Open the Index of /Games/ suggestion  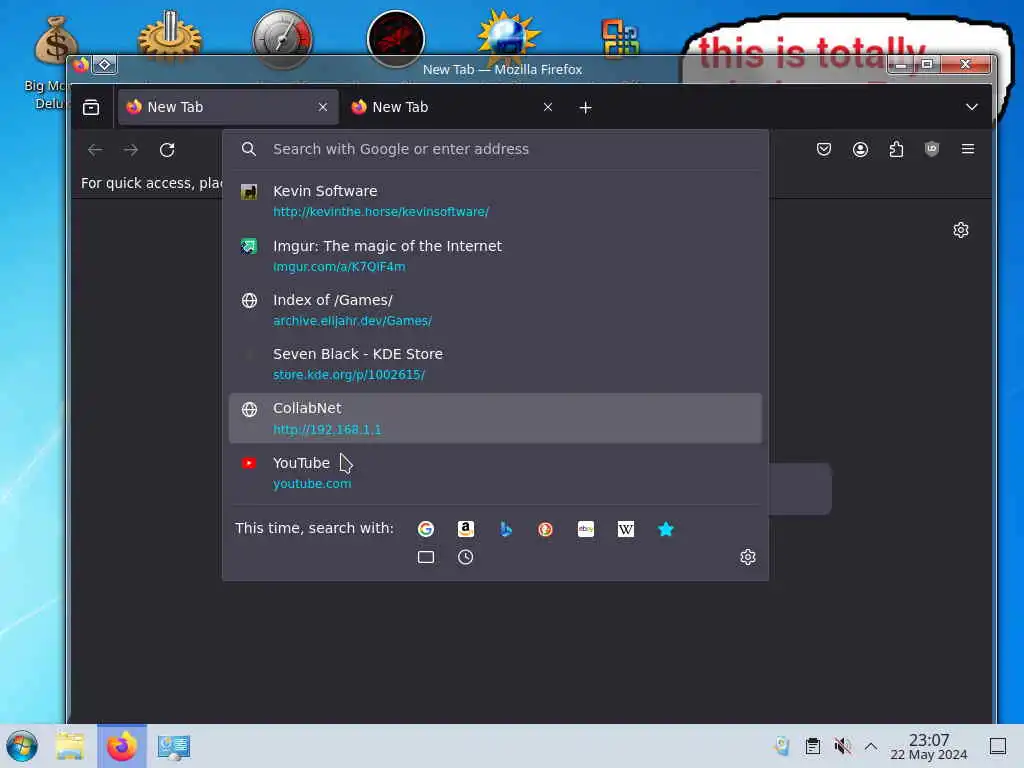(495, 310)
